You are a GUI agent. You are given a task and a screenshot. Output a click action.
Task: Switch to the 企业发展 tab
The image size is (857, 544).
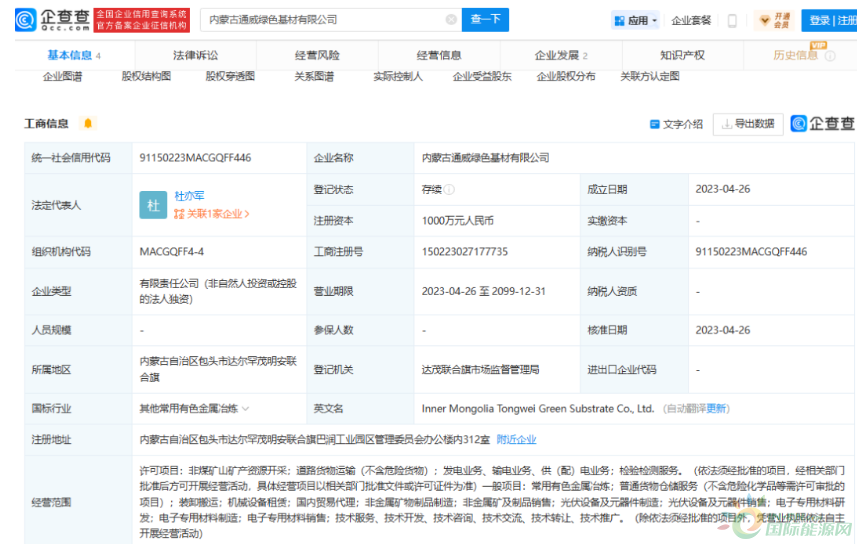(561, 55)
